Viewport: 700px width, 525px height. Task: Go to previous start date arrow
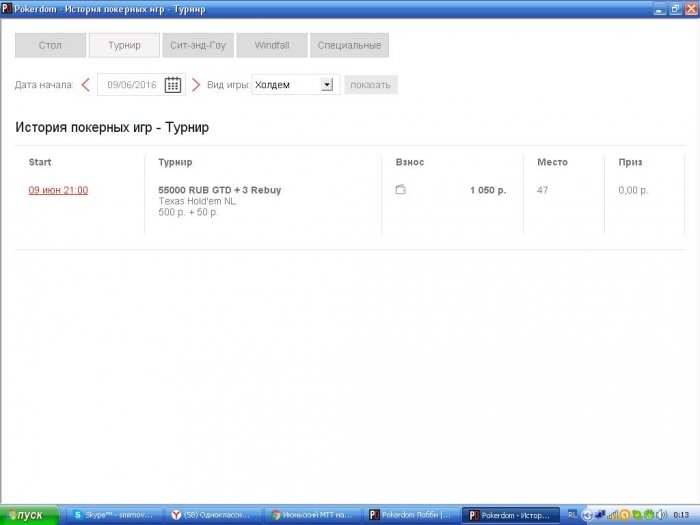86,85
